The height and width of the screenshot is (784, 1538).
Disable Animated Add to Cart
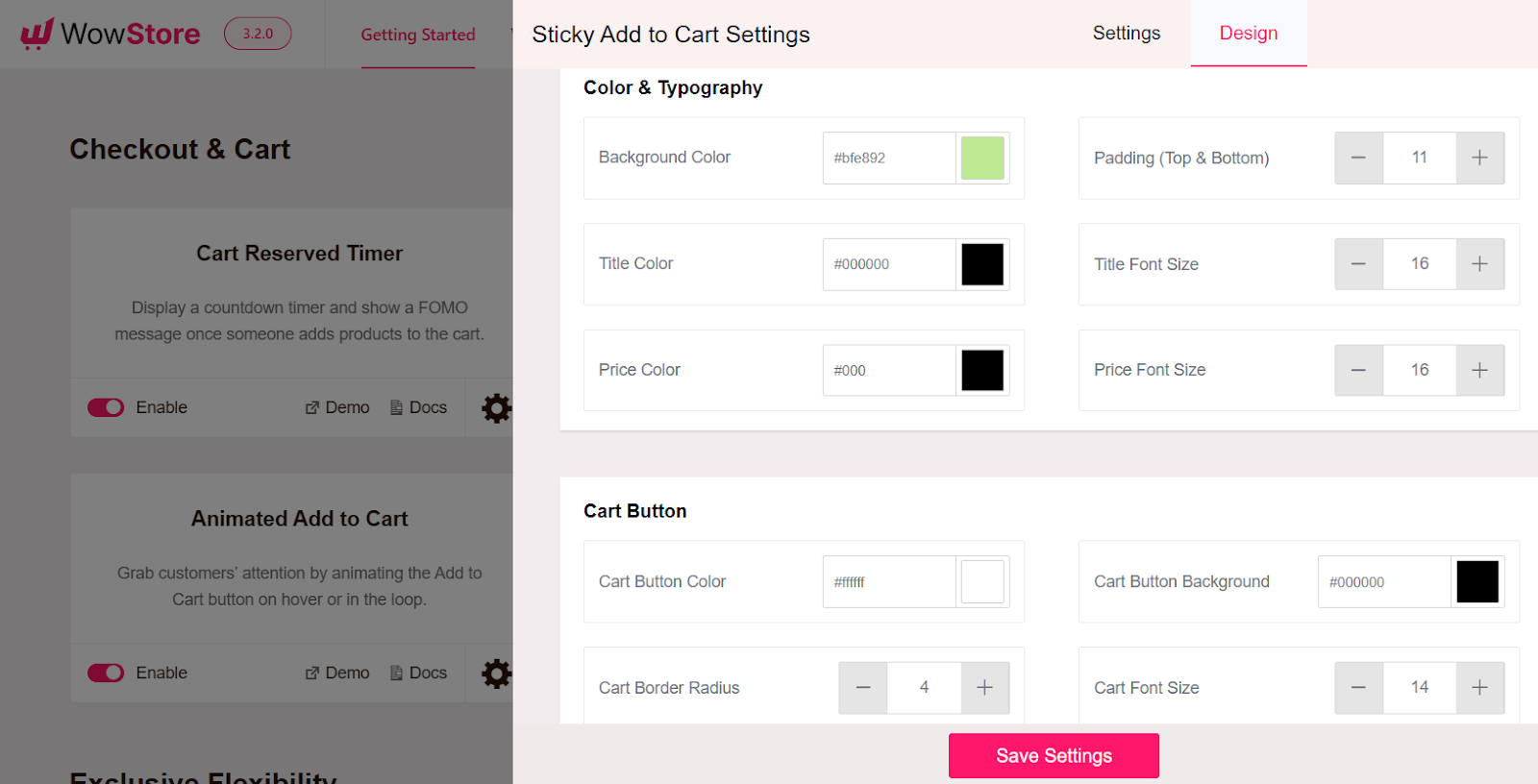point(105,673)
